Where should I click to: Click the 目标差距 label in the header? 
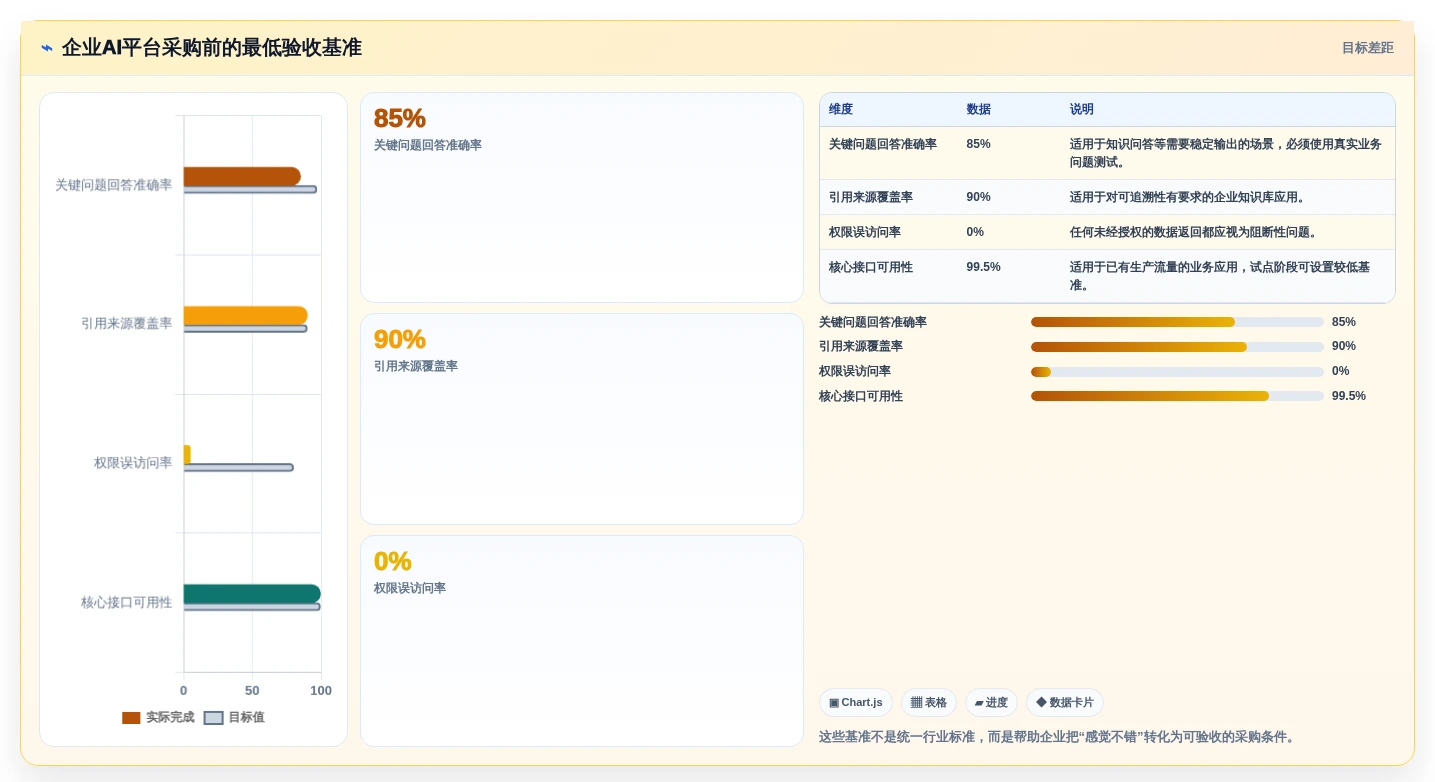1367,48
